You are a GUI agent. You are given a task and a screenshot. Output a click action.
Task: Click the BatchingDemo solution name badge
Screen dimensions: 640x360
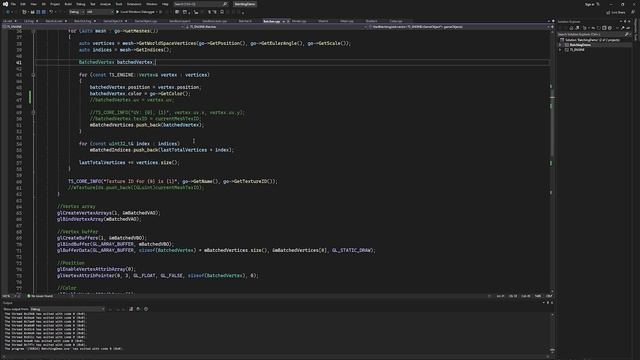[x=245, y=4]
